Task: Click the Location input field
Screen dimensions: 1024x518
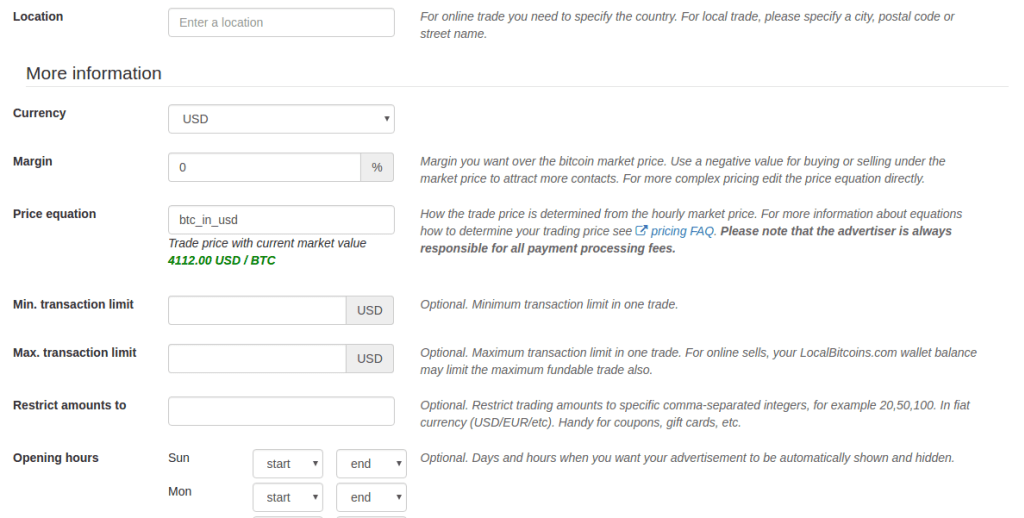Action: (281, 22)
